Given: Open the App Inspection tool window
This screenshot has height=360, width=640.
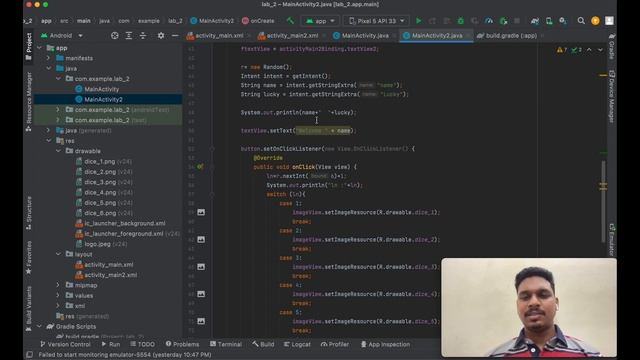Looking at the screenshot, I should pos(385,344).
